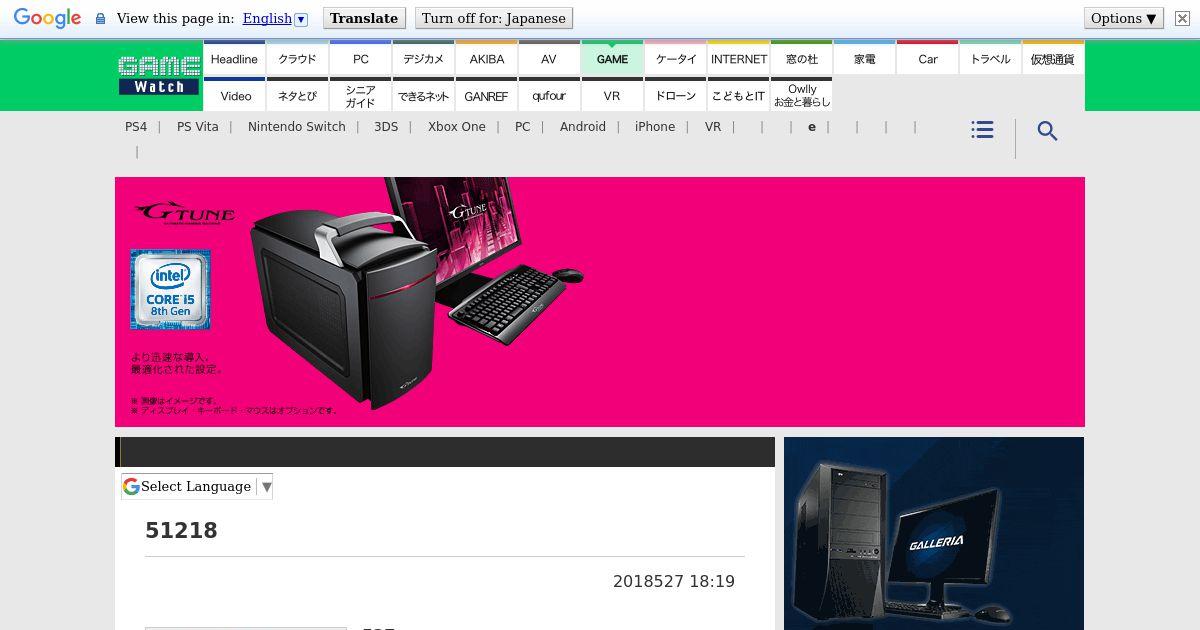Open the 窓の杜 tab
1200x630 pixels.
click(801, 59)
